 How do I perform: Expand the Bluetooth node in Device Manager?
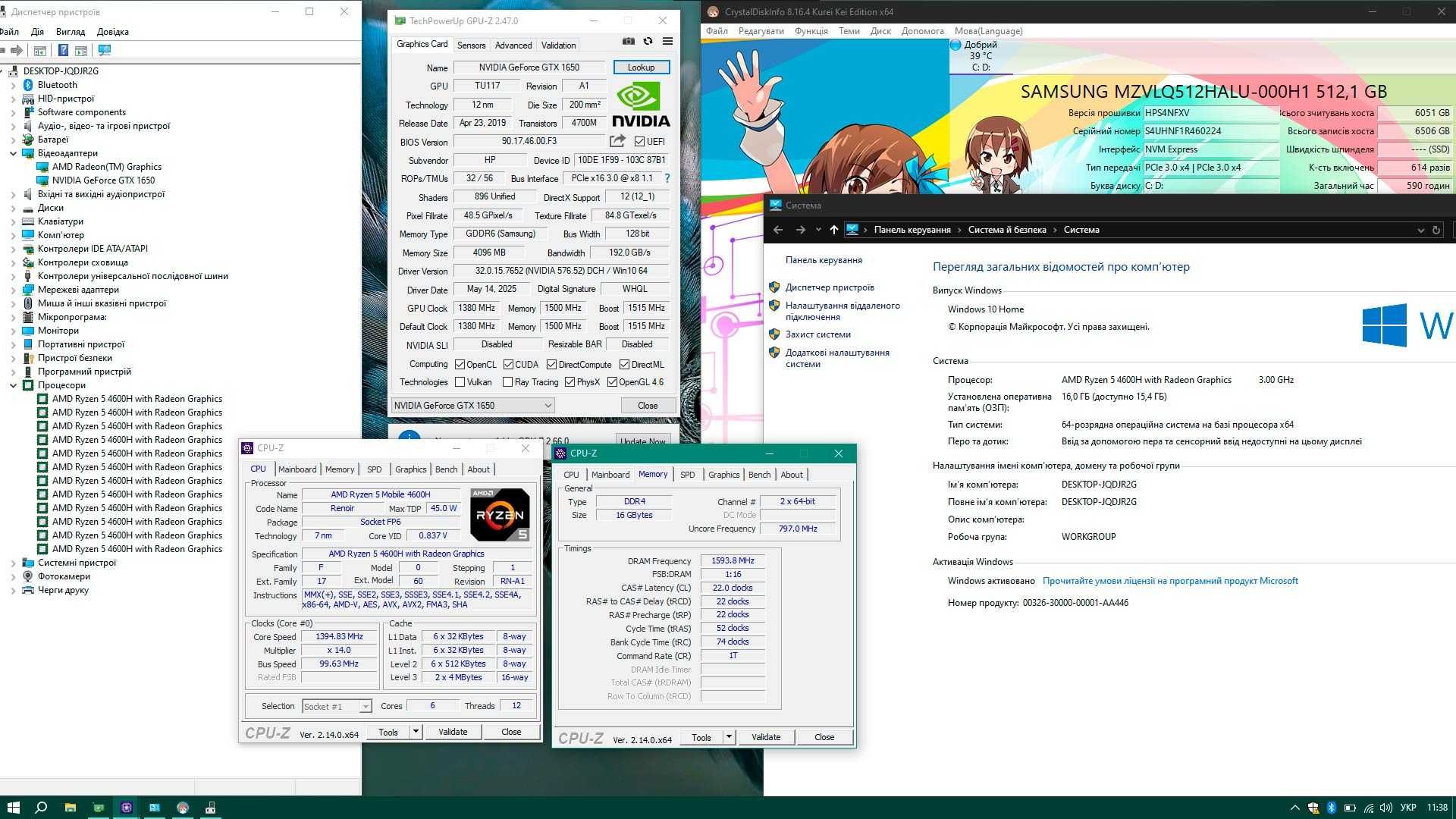tap(13, 85)
